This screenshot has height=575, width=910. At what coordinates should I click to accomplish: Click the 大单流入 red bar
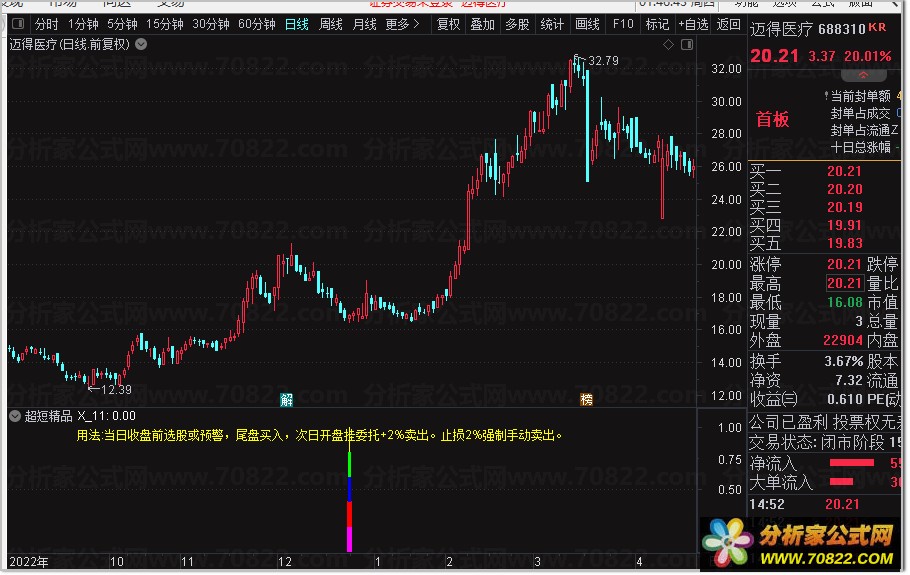click(841, 482)
